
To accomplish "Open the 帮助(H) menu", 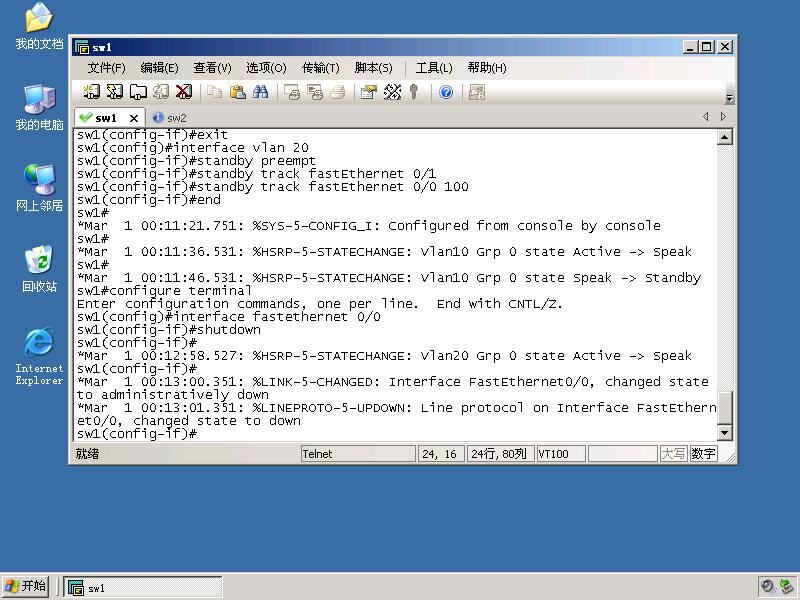I will [x=487, y=68].
